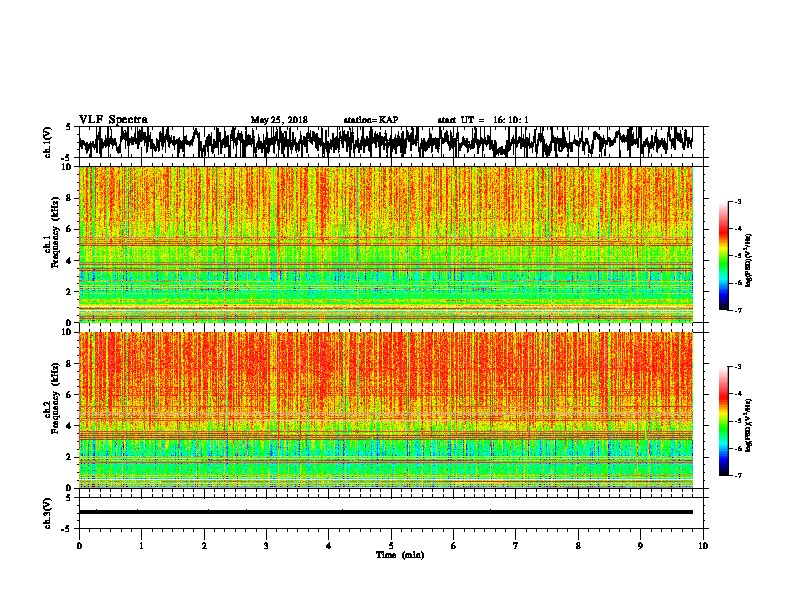Click the "ch.3(V)" axis label
This screenshot has height=612, width=792.
(x=48, y=513)
